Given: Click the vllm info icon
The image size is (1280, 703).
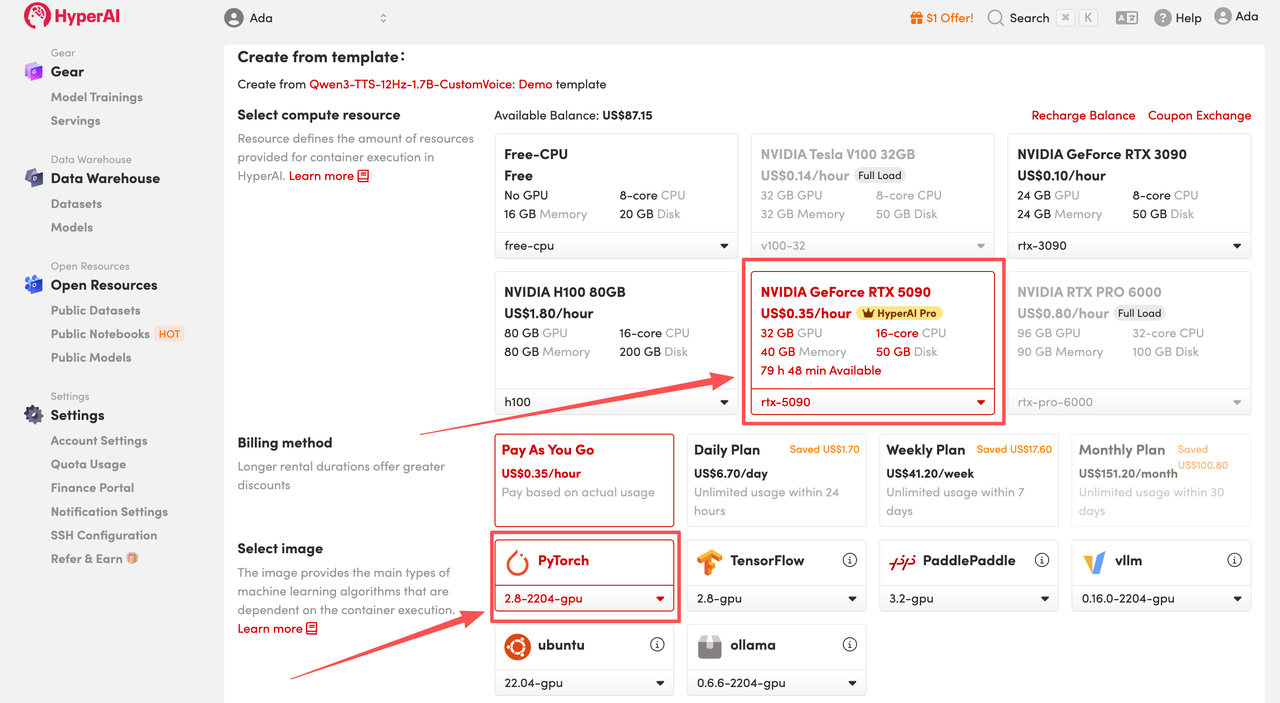Looking at the screenshot, I should tap(1235, 560).
